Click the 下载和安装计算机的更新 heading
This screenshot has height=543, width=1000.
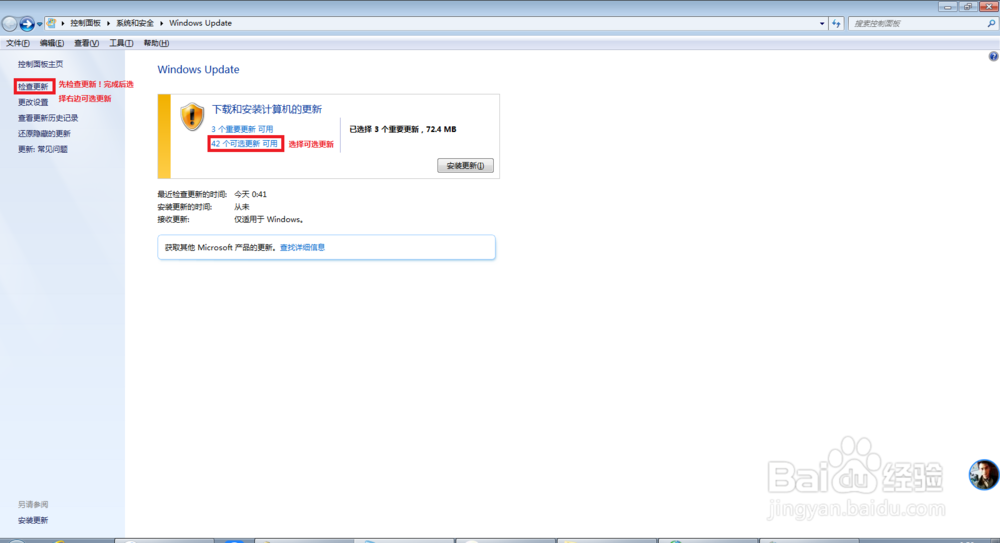267,109
